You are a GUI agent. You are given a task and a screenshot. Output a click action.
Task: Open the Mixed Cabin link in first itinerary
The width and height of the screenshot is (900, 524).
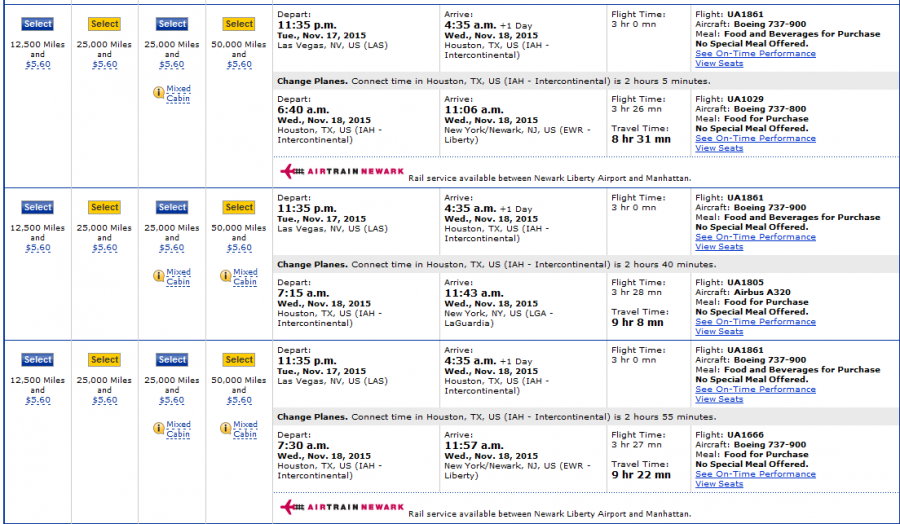click(x=178, y=93)
